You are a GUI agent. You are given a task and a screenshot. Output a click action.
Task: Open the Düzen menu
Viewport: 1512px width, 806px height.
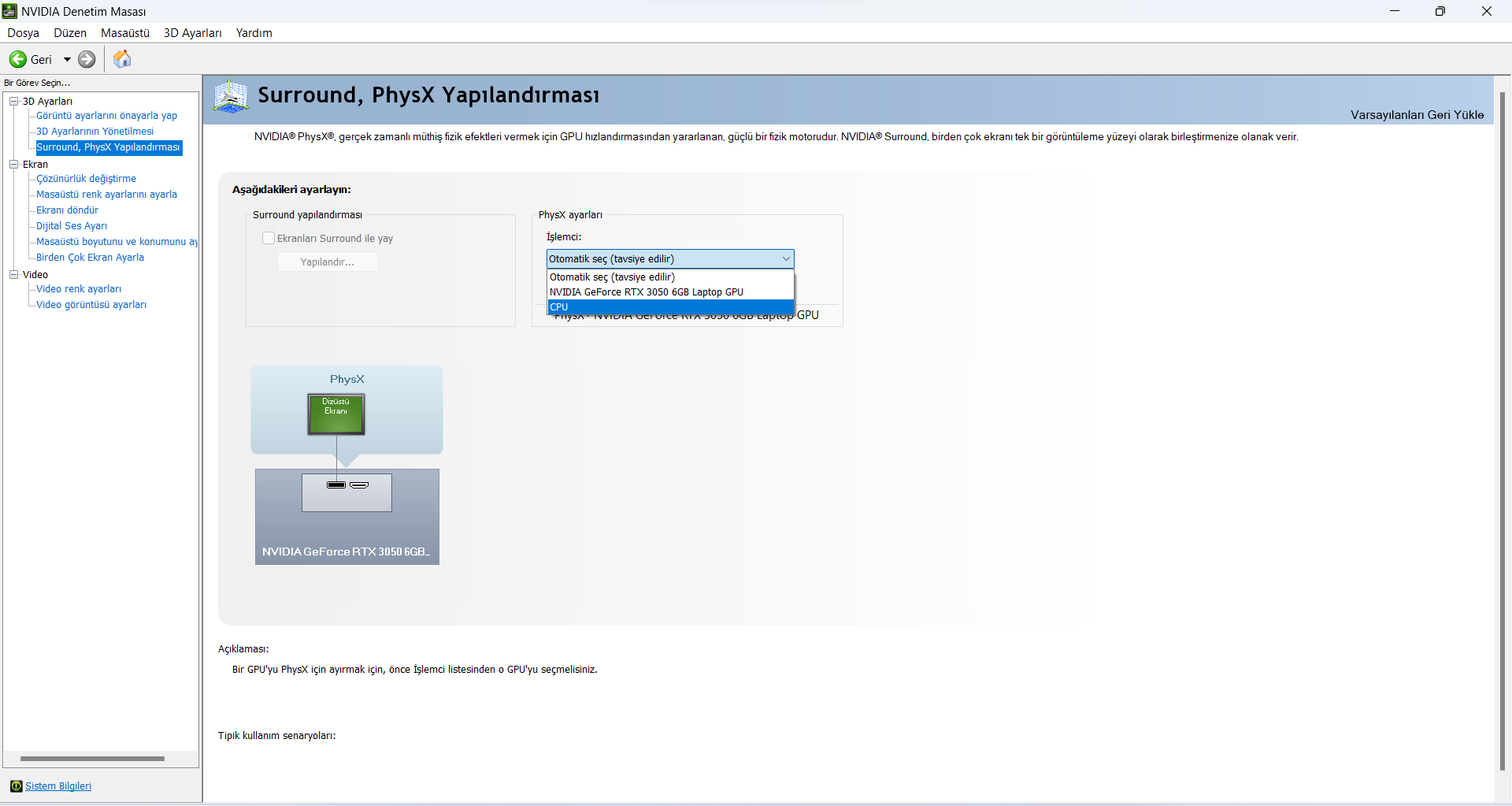(x=70, y=33)
